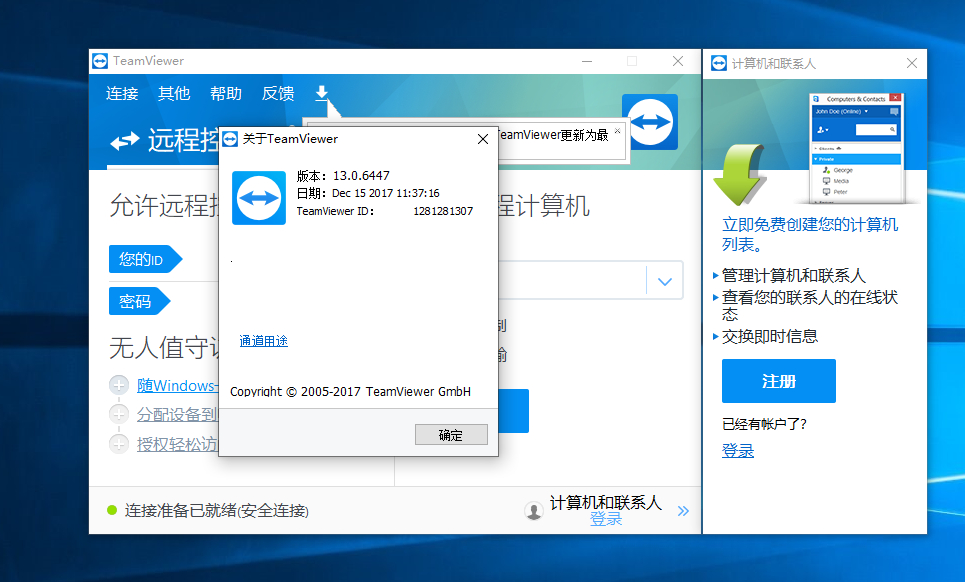Click 登录 under 计算机和联系人 in bottom bar
Image resolution: width=965 pixels, height=582 pixels.
click(x=606, y=520)
